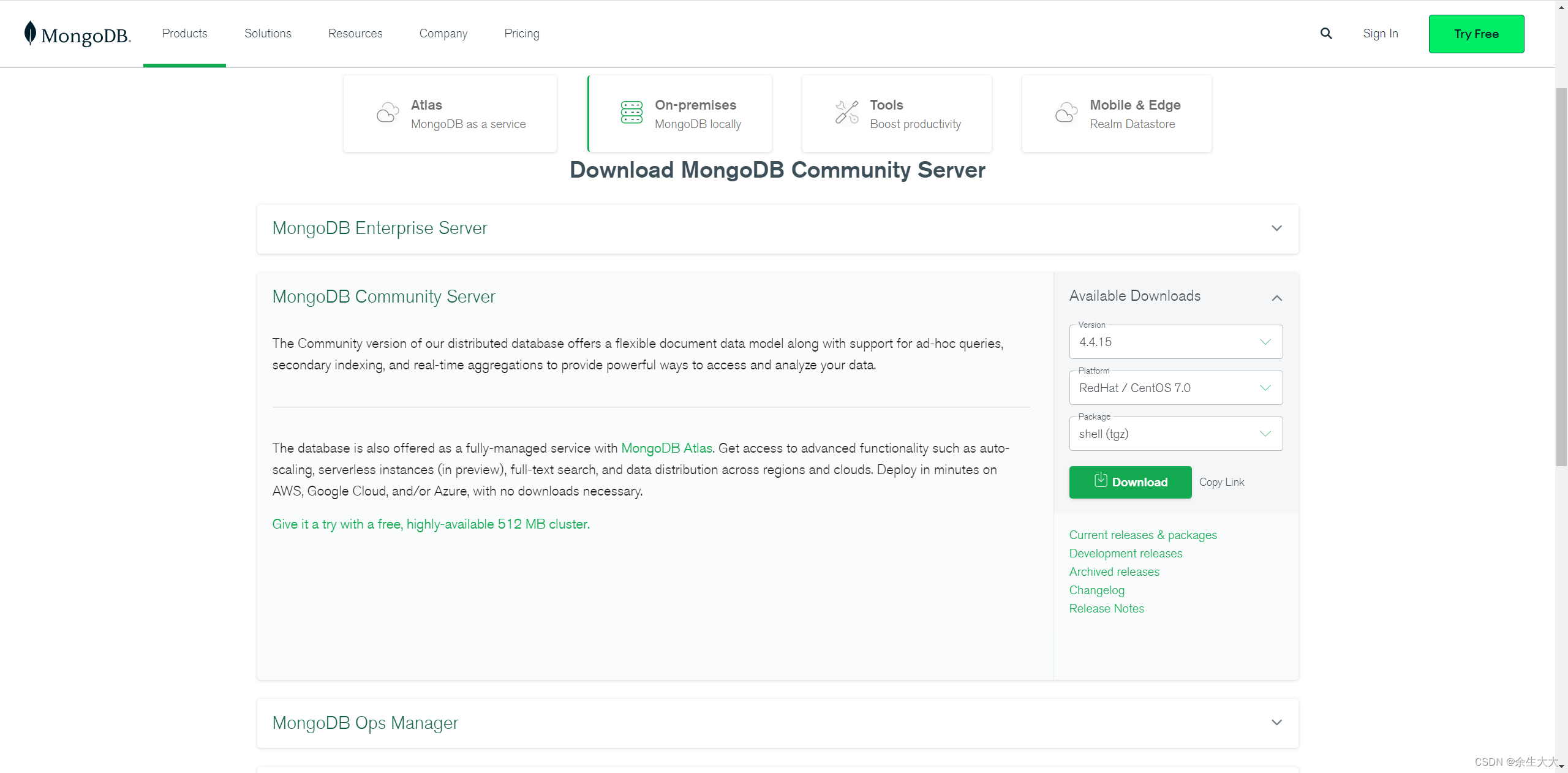Image resolution: width=1568 pixels, height=773 pixels.
Task: Open the Products menu
Action: pyautogui.click(x=184, y=34)
